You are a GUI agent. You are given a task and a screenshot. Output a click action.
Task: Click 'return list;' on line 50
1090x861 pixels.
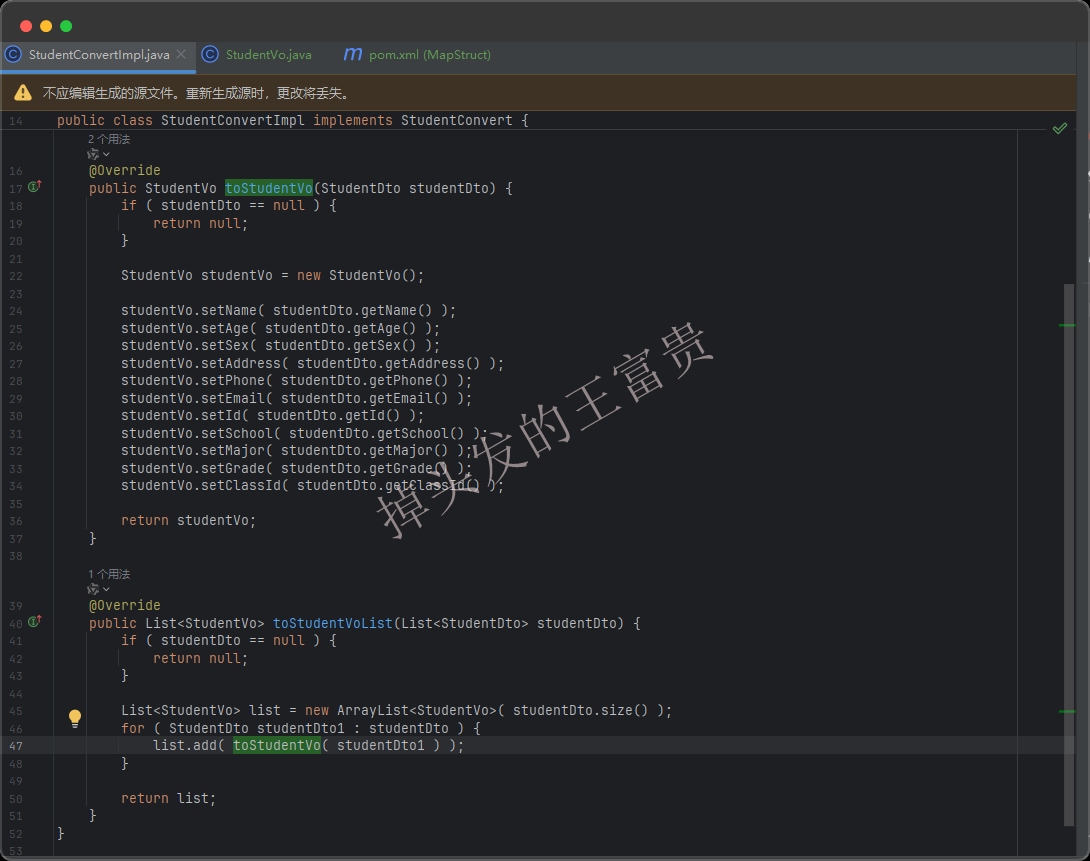click(x=168, y=798)
